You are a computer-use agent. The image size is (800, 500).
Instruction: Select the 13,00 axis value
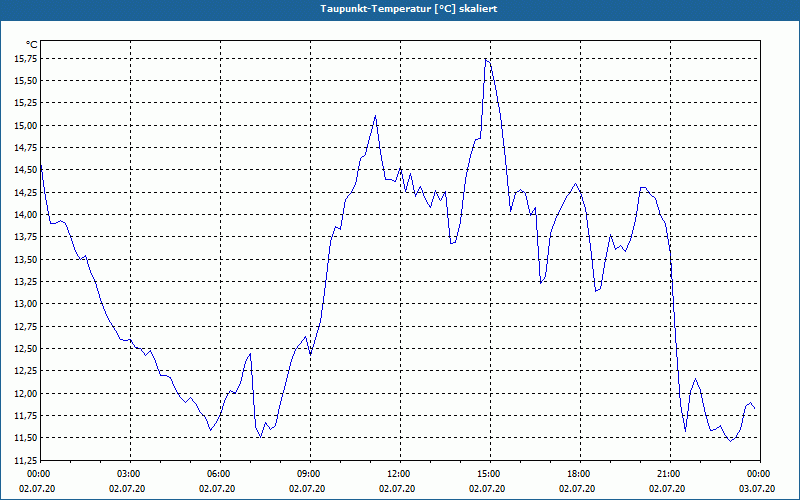click(27, 304)
